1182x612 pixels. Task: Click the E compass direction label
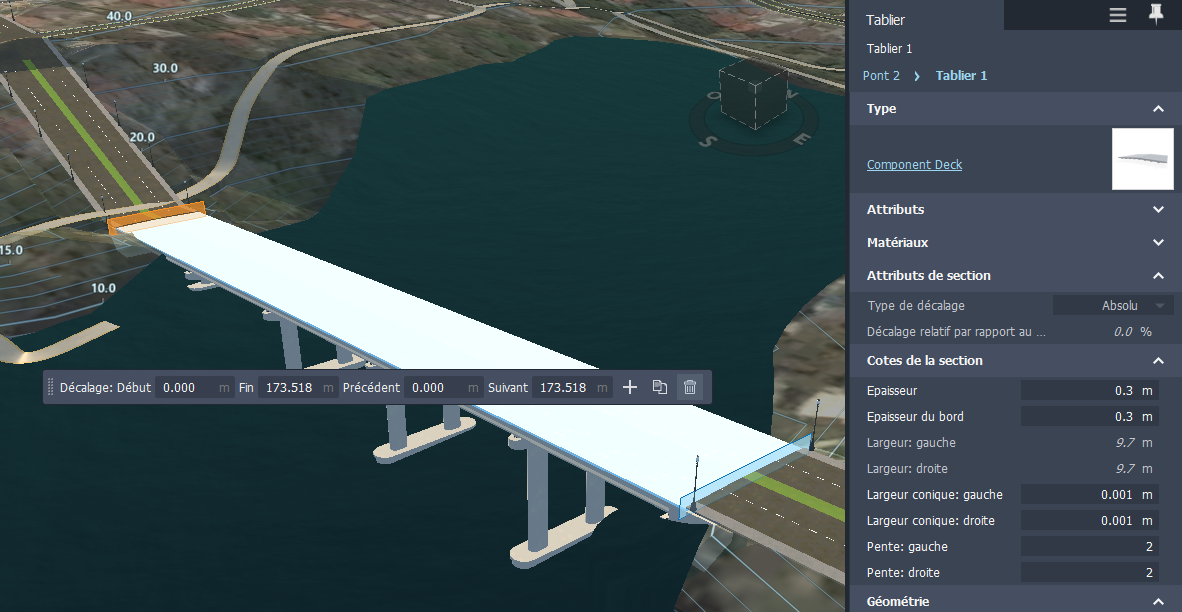[804, 139]
